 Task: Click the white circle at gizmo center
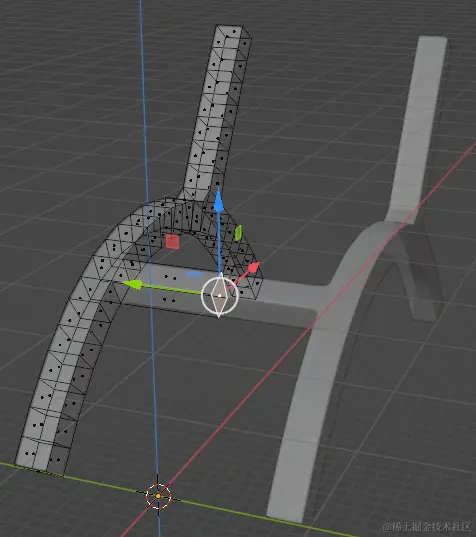point(220,296)
